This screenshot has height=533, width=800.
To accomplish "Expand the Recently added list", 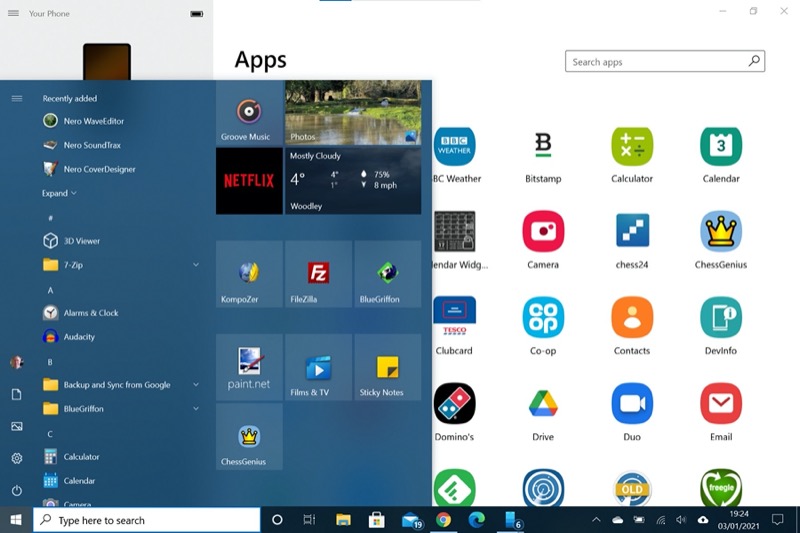I will point(59,193).
